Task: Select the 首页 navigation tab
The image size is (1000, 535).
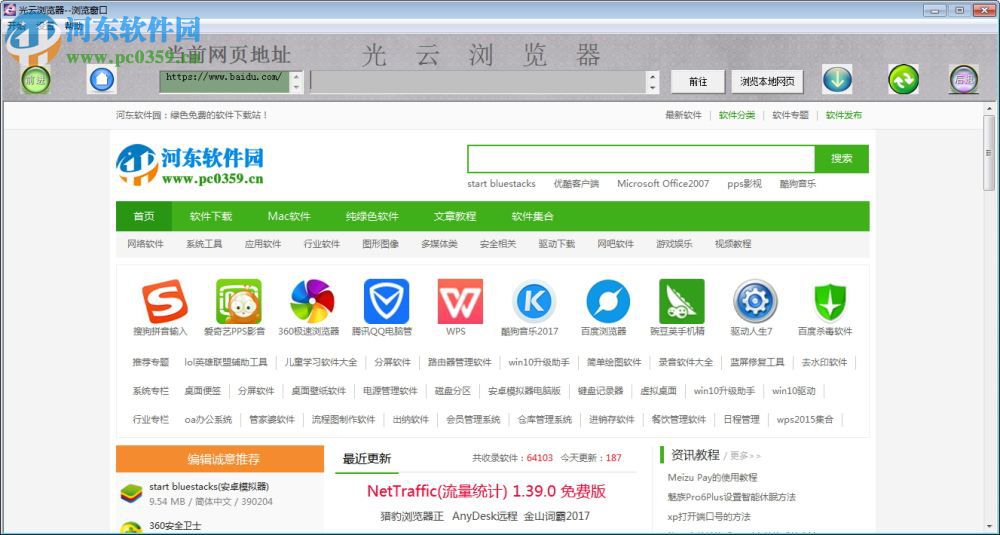Action: (x=143, y=216)
